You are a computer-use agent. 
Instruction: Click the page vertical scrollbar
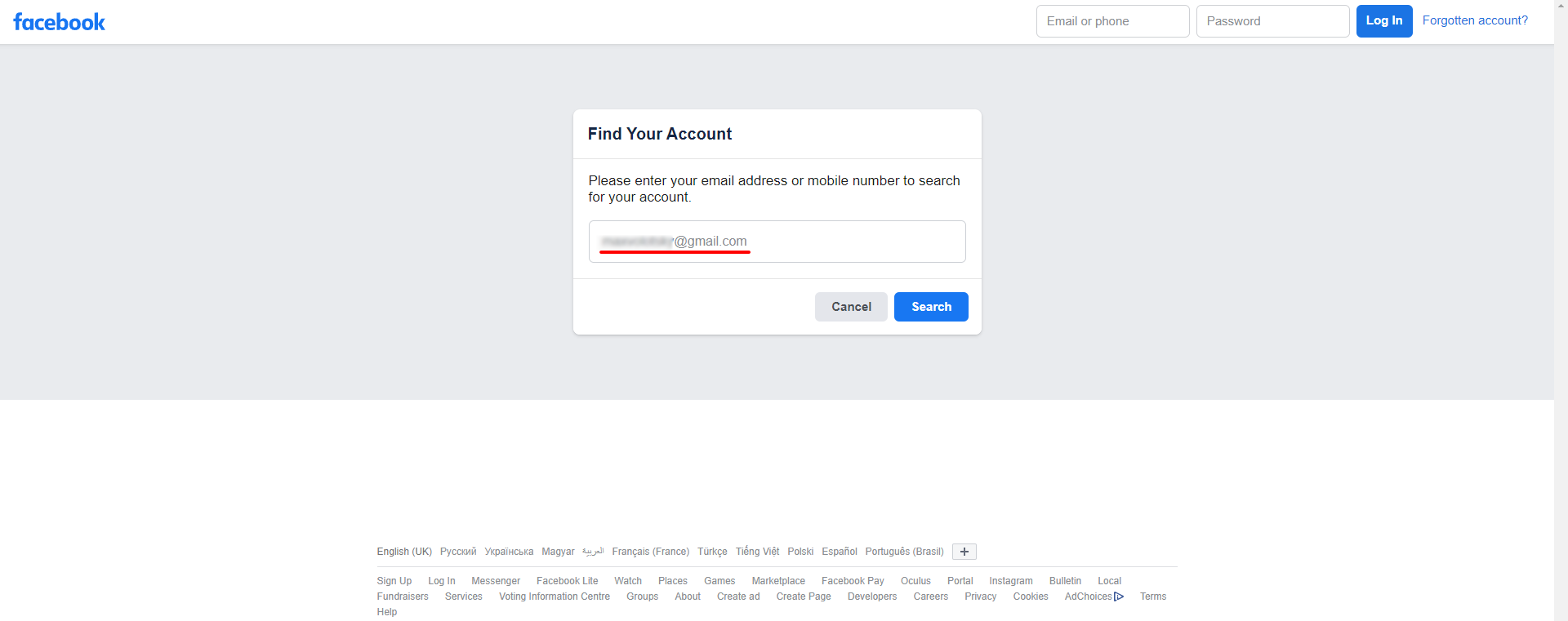coord(1561,310)
